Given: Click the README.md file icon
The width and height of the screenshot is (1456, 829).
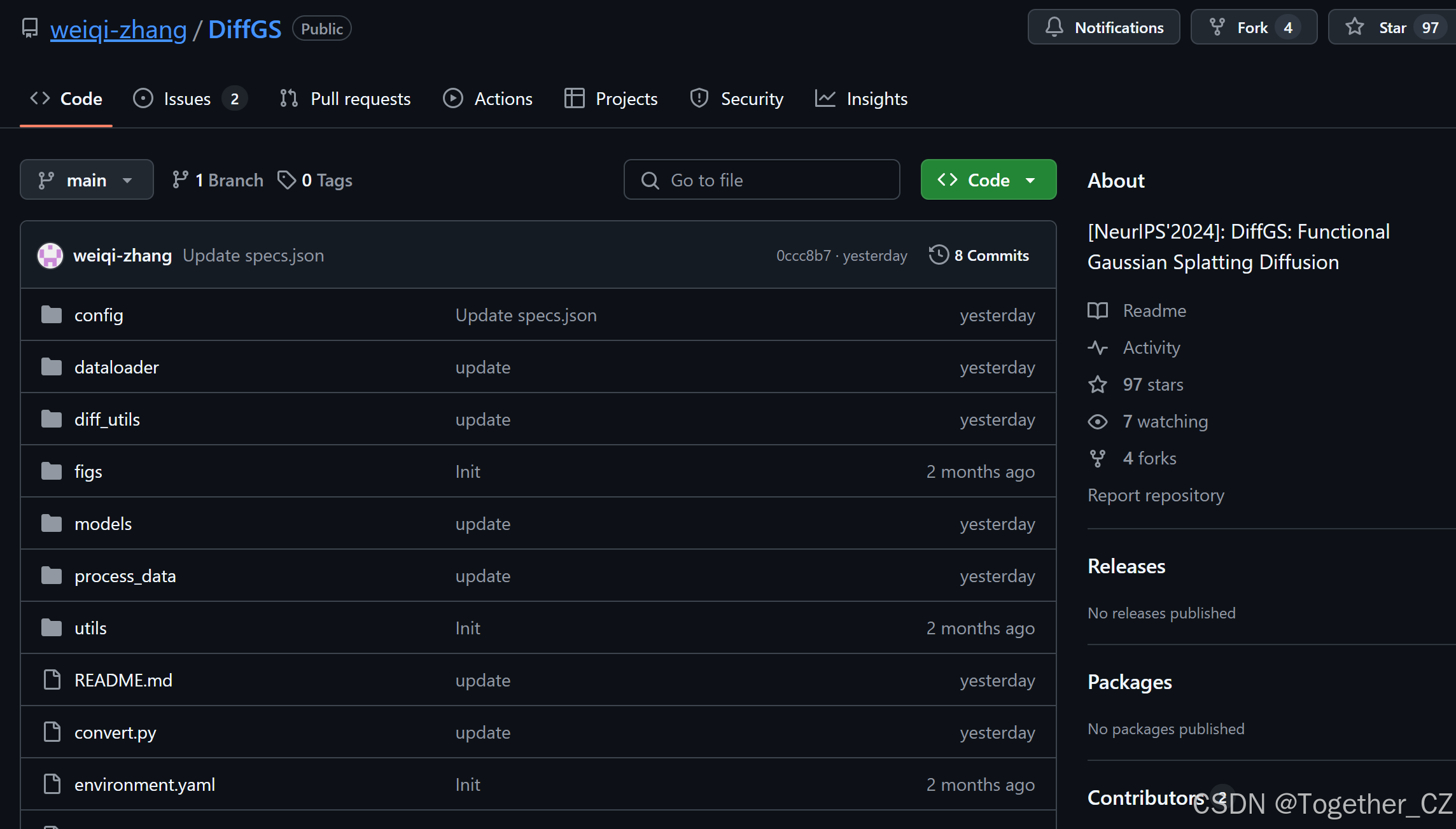Looking at the screenshot, I should coord(52,680).
